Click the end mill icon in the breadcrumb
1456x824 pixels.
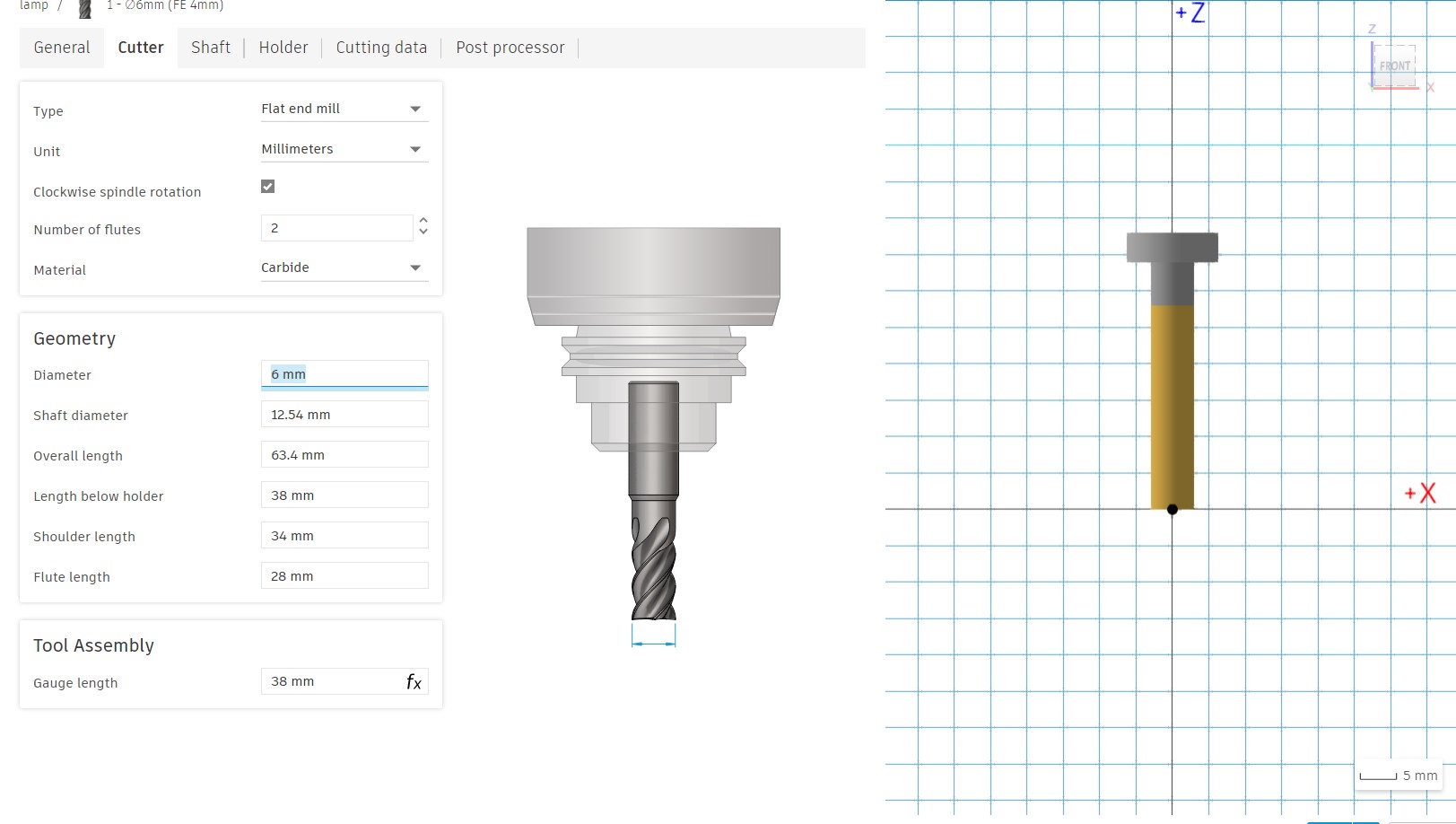point(85,8)
